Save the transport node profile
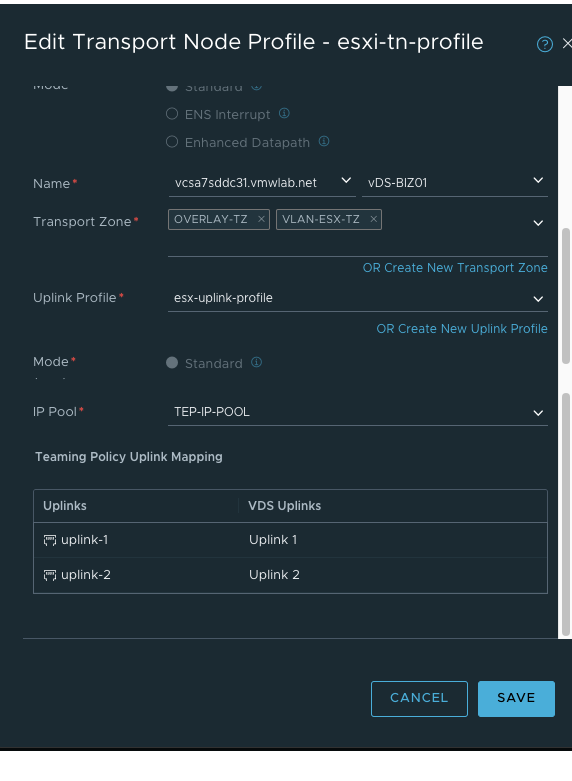572x781 pixels. coord(516,698)
